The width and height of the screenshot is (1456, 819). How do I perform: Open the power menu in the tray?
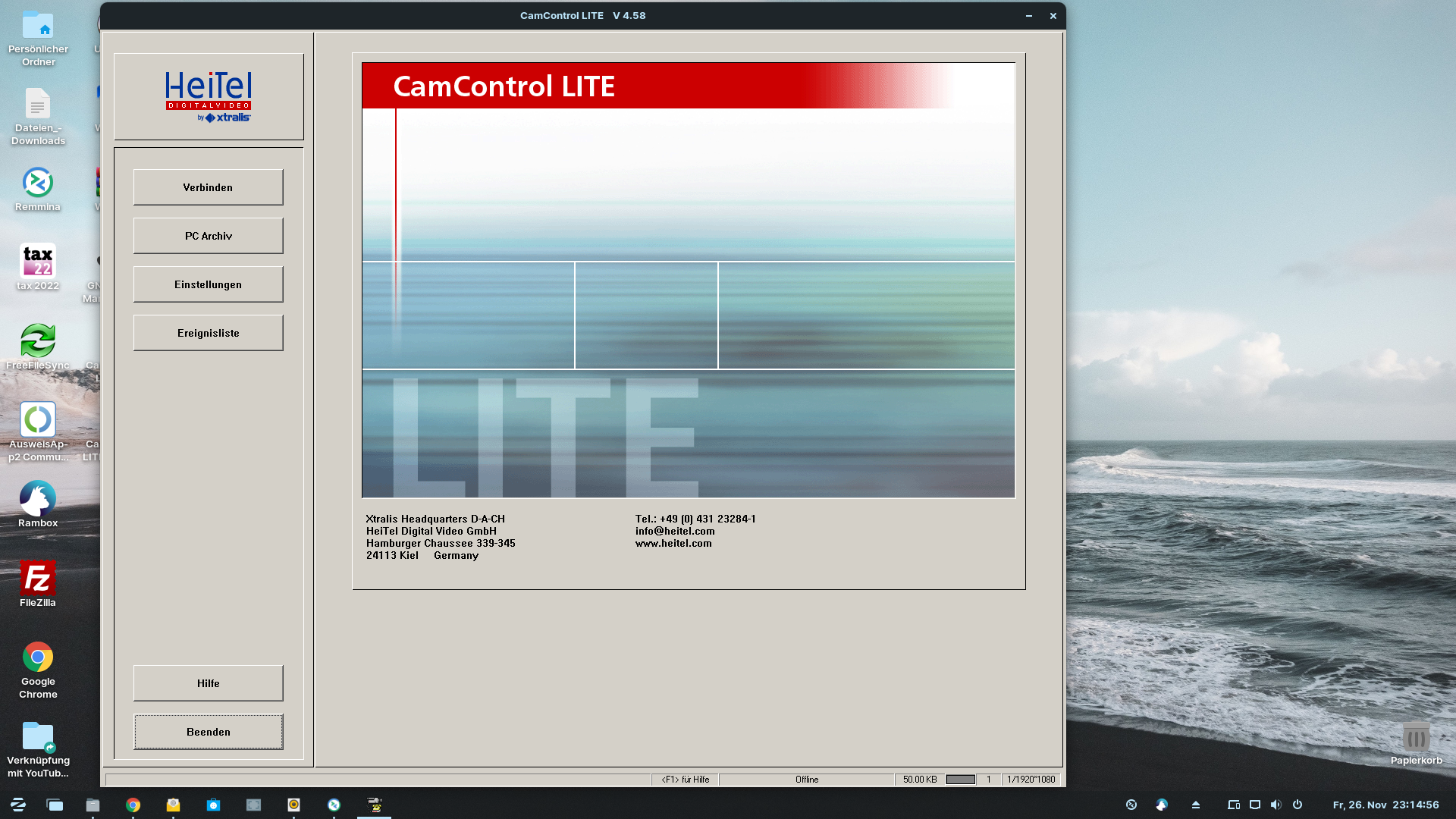coord(1298,805)
